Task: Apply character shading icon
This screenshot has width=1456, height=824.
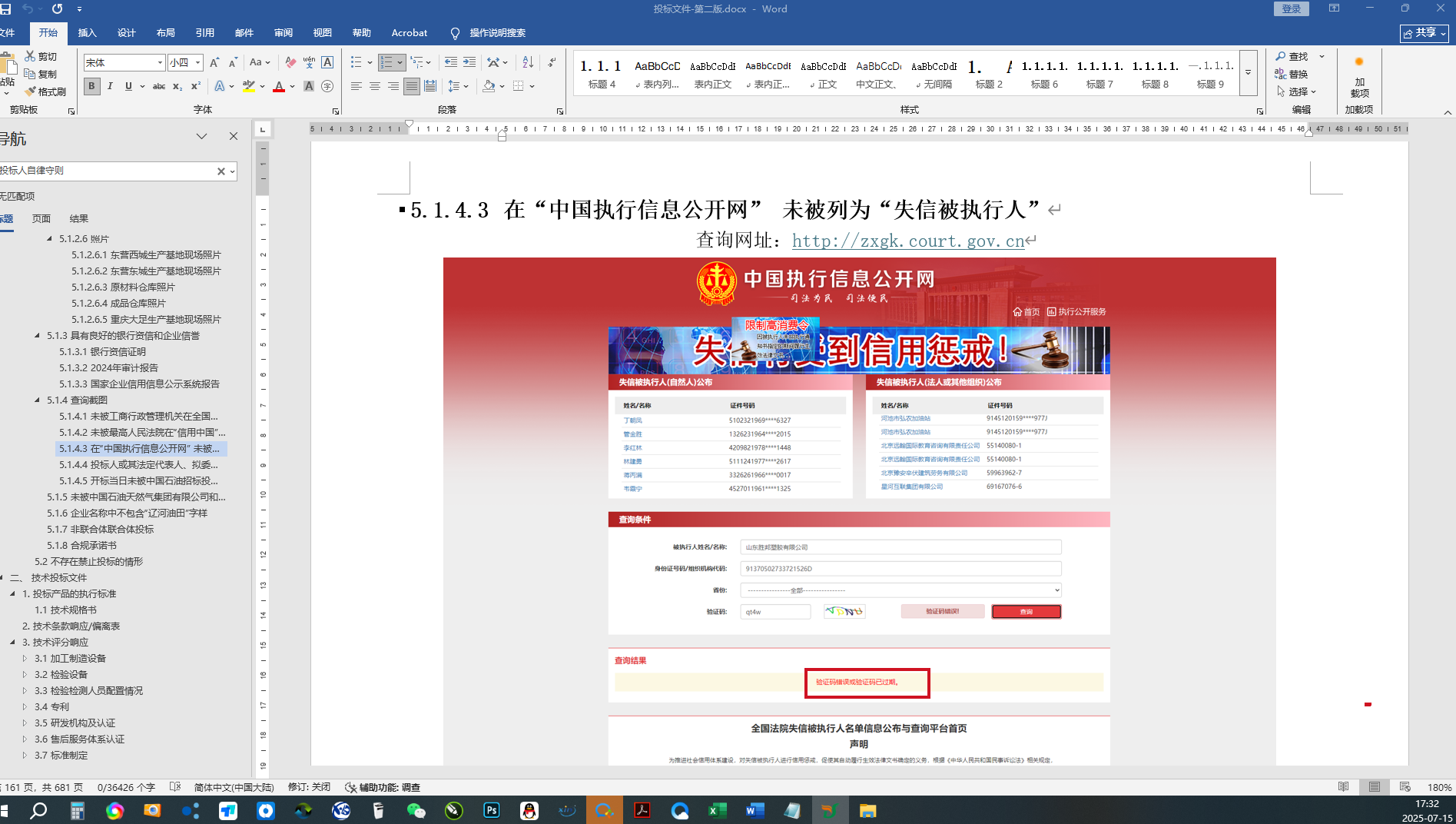Action: pos(309,86)
